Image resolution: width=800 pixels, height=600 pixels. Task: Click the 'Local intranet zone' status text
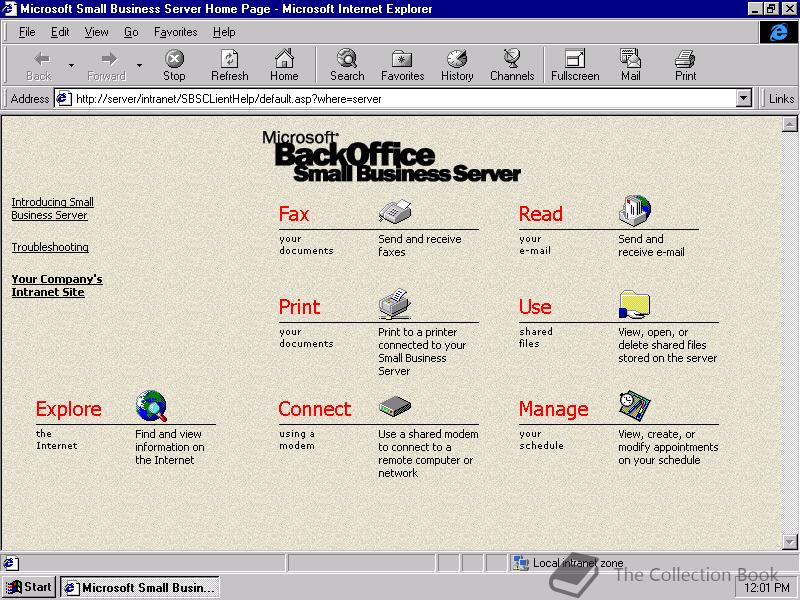[578, 563]
